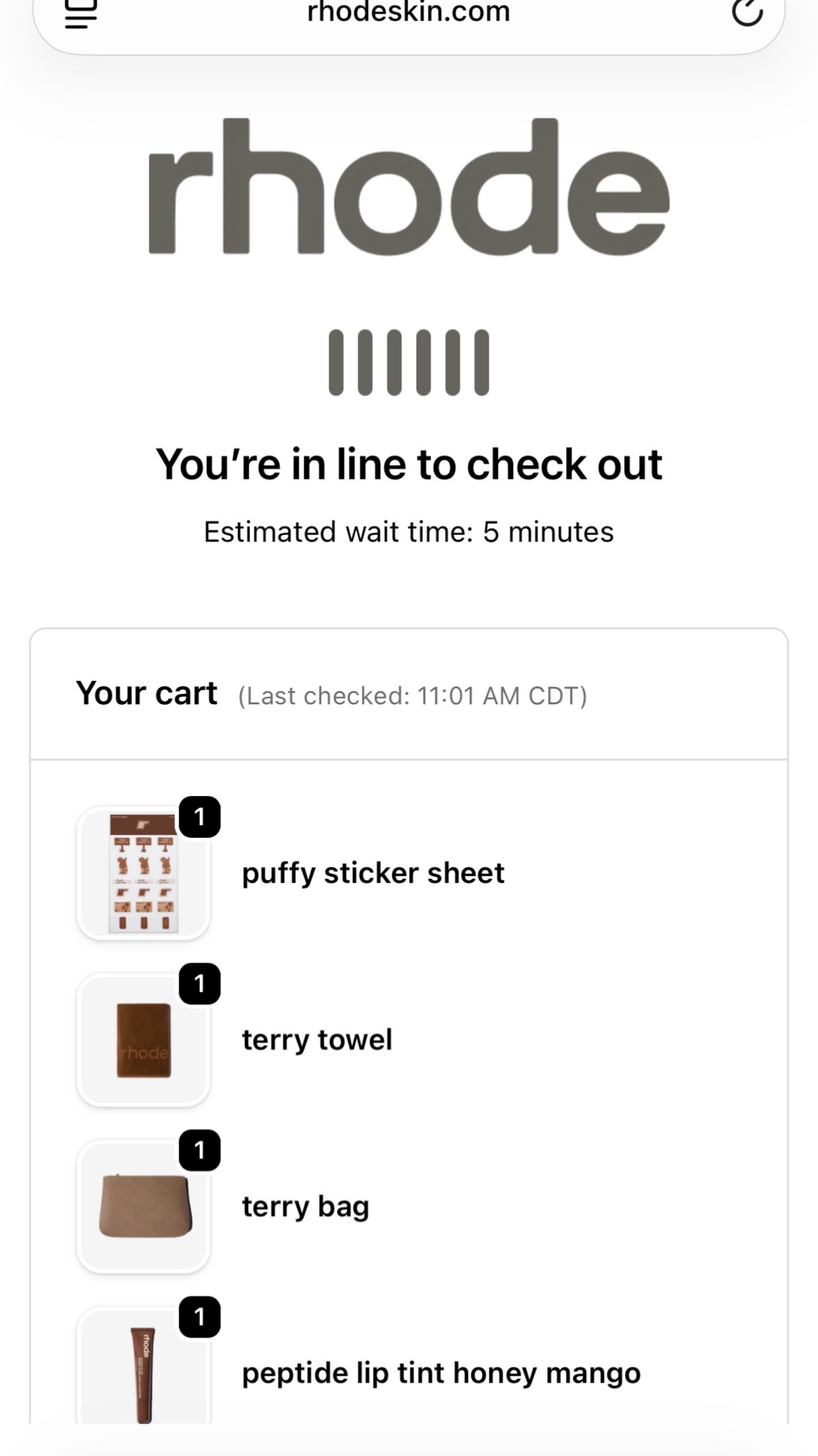Tap the loading bars indicator
Viewport: 818px width, 1456px height.
click(x=408, y=363)
